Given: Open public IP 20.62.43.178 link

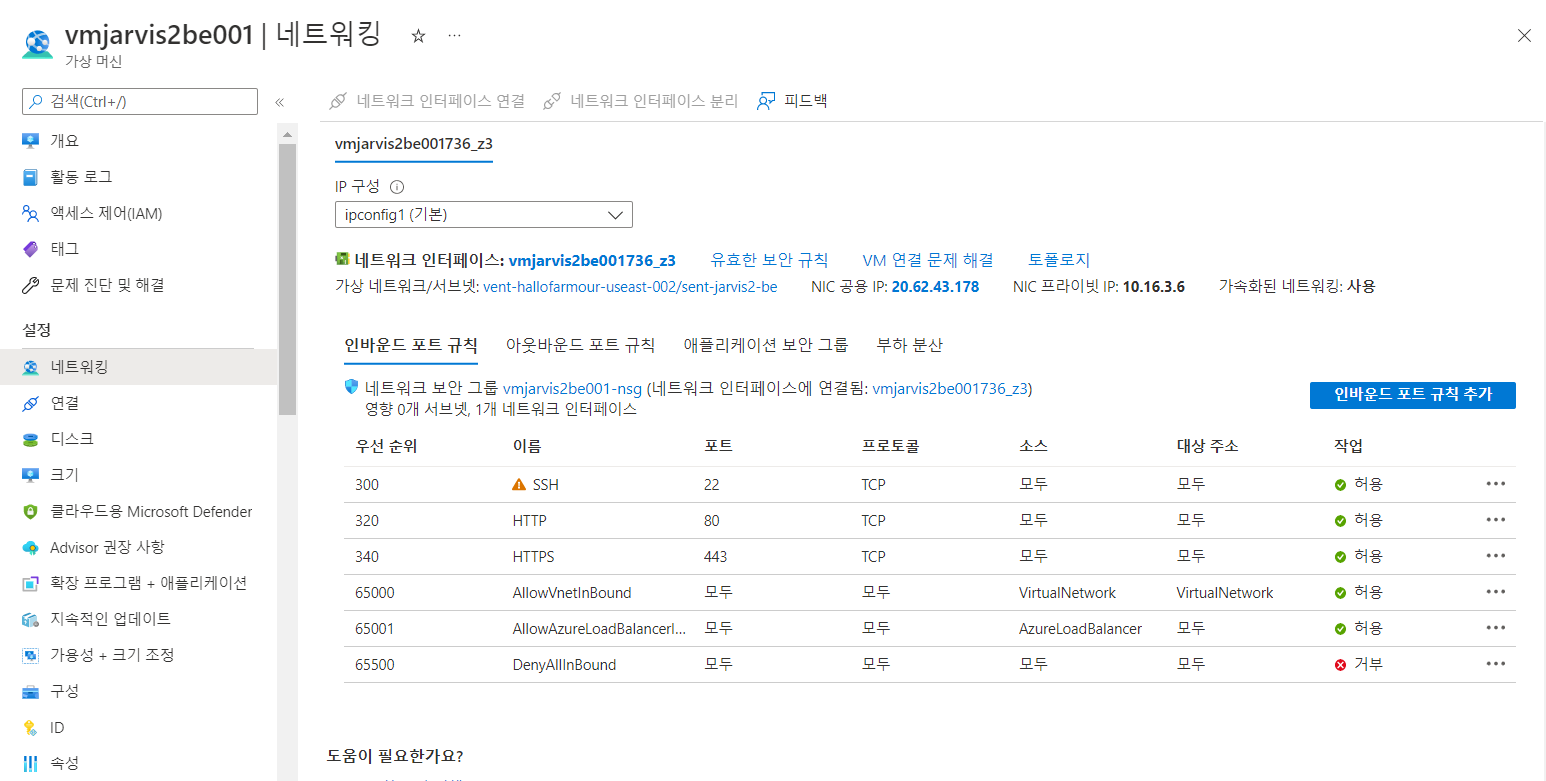Looking at the screenshot, I should [x=935, y=287].
